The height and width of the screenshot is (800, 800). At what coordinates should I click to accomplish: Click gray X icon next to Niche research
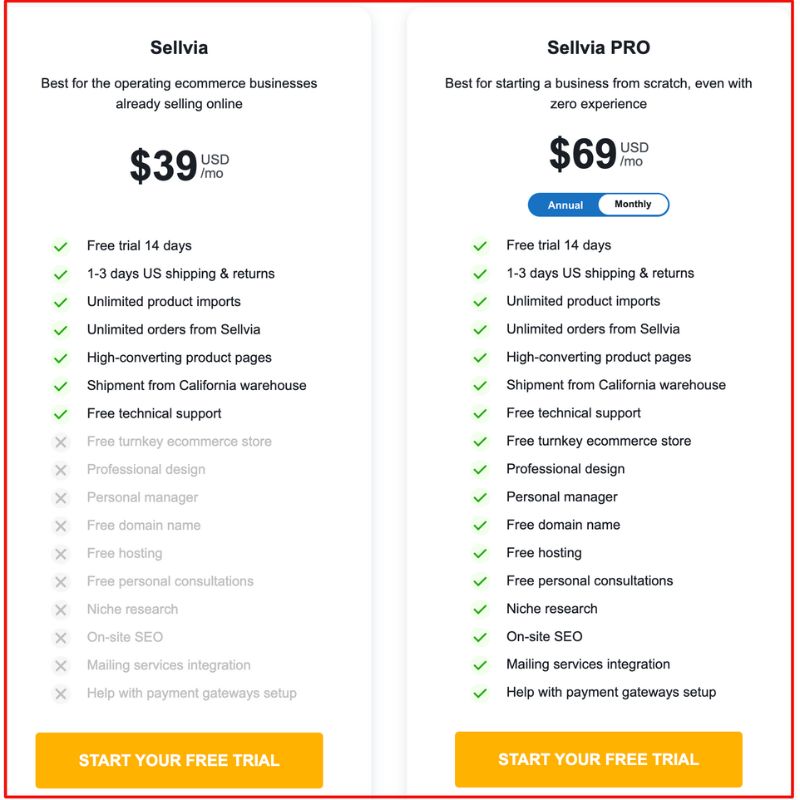coord(61,610)
